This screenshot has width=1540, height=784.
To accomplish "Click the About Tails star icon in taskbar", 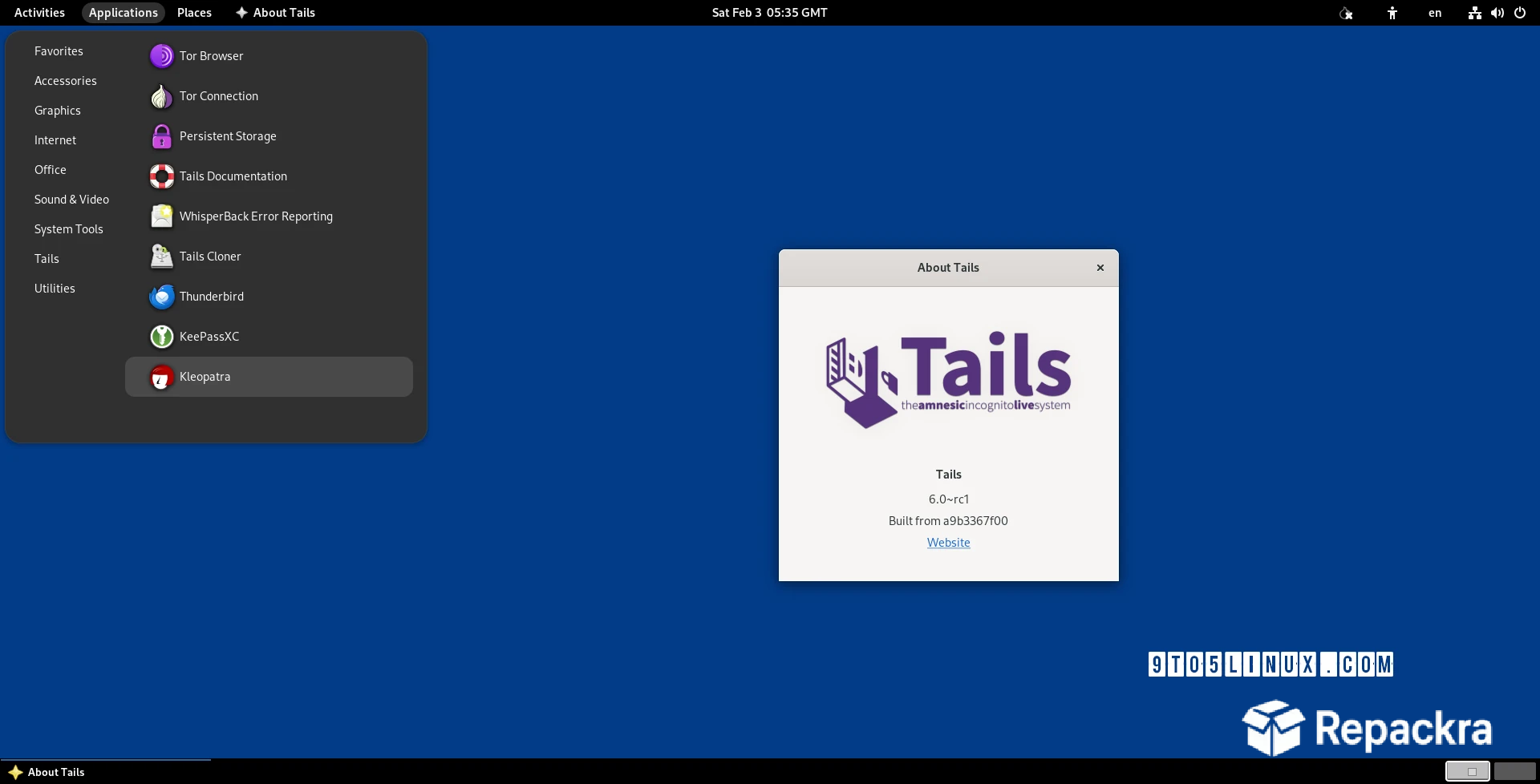I will 15,772.
